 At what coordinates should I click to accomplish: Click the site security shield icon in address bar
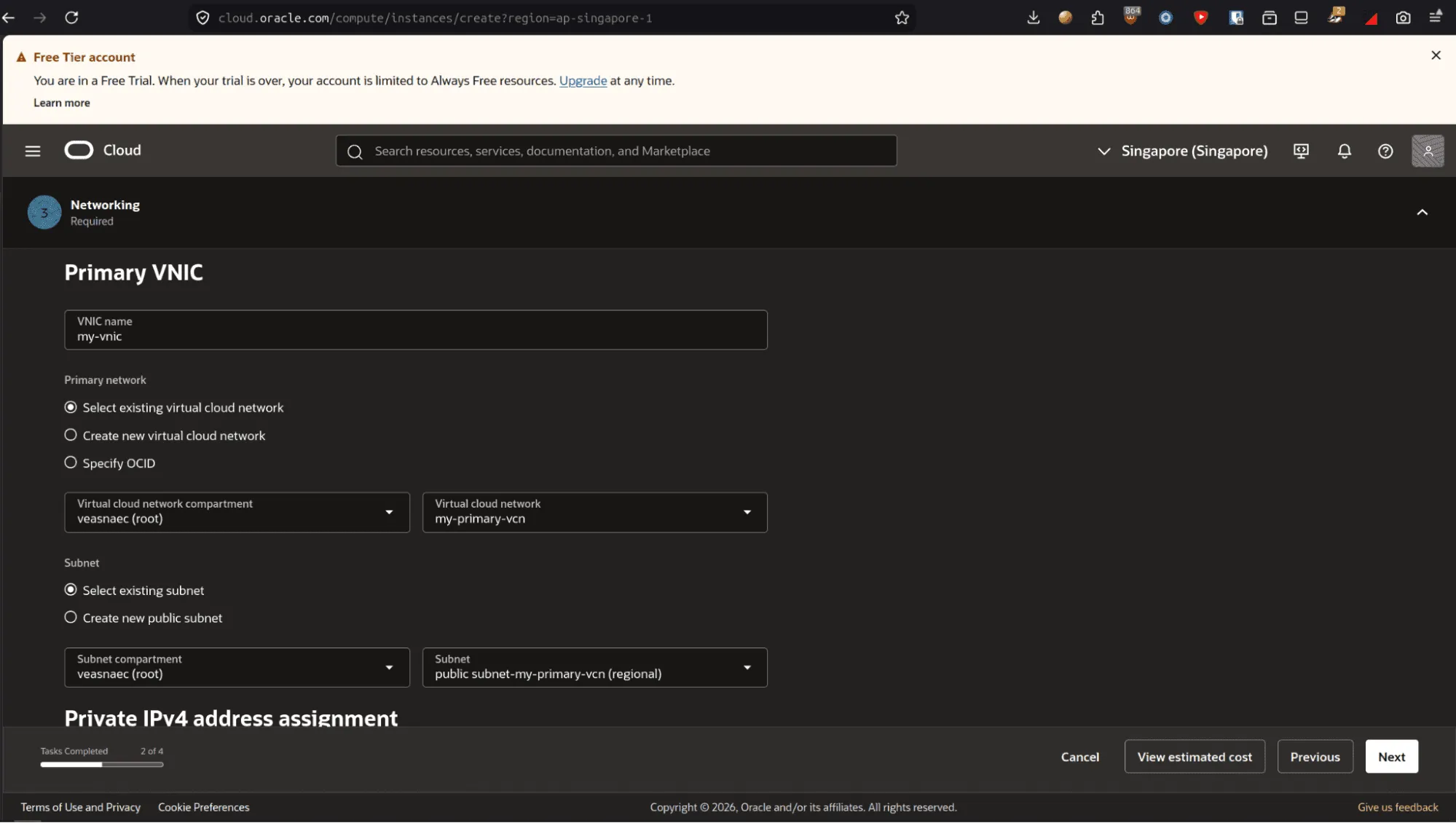point(203,17)
